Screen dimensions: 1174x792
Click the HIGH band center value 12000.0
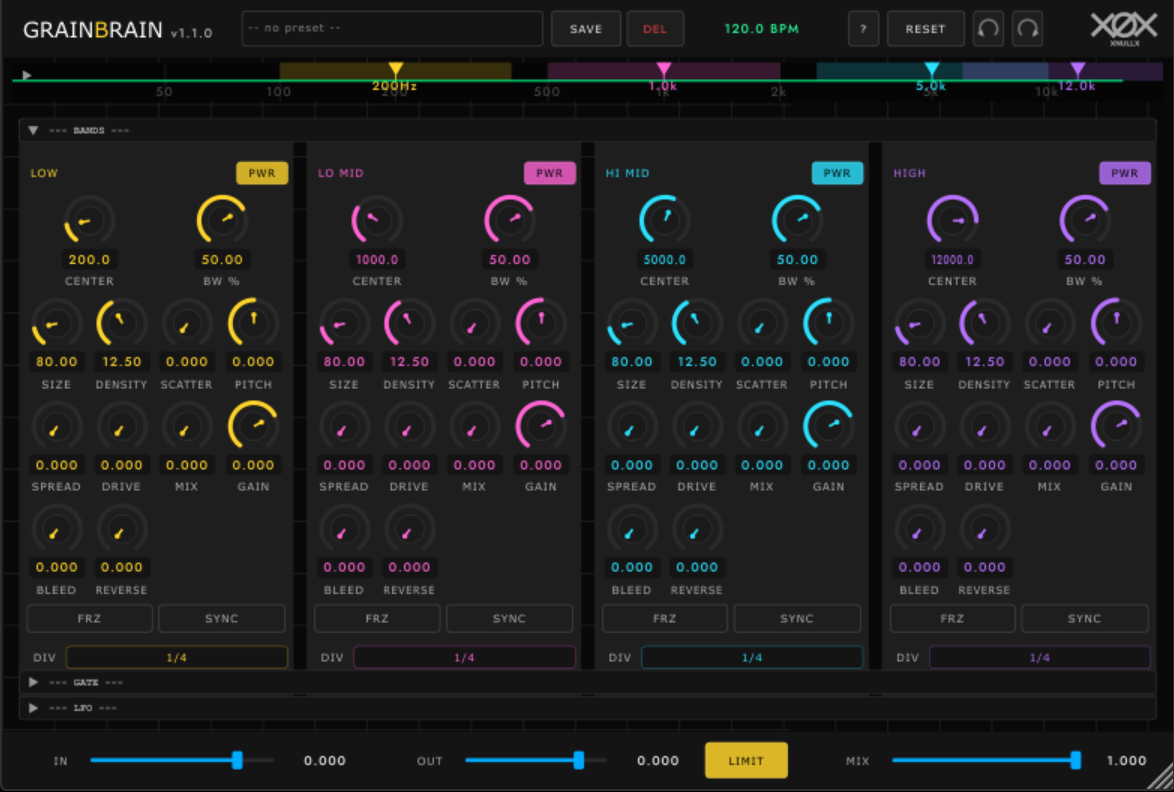[952, 260]
